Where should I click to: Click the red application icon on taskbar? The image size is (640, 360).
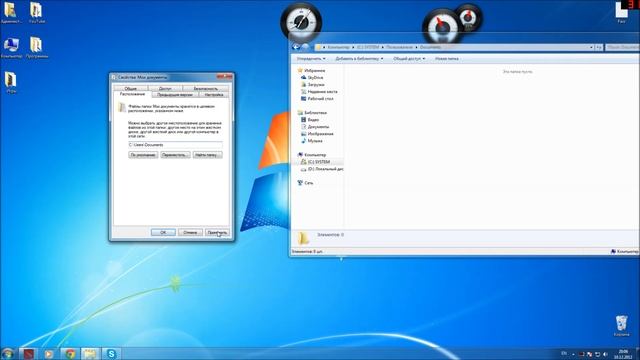pos(28,353)
